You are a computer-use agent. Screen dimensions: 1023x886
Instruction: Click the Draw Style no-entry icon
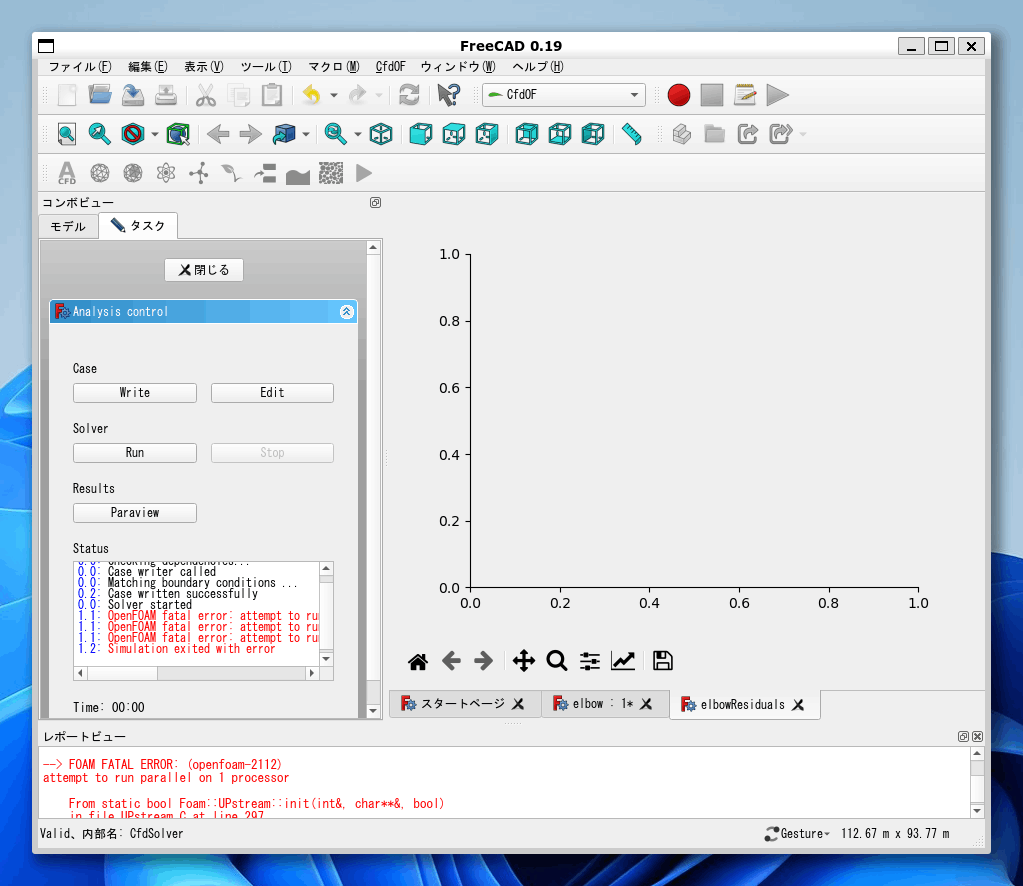tap(132, 134)
